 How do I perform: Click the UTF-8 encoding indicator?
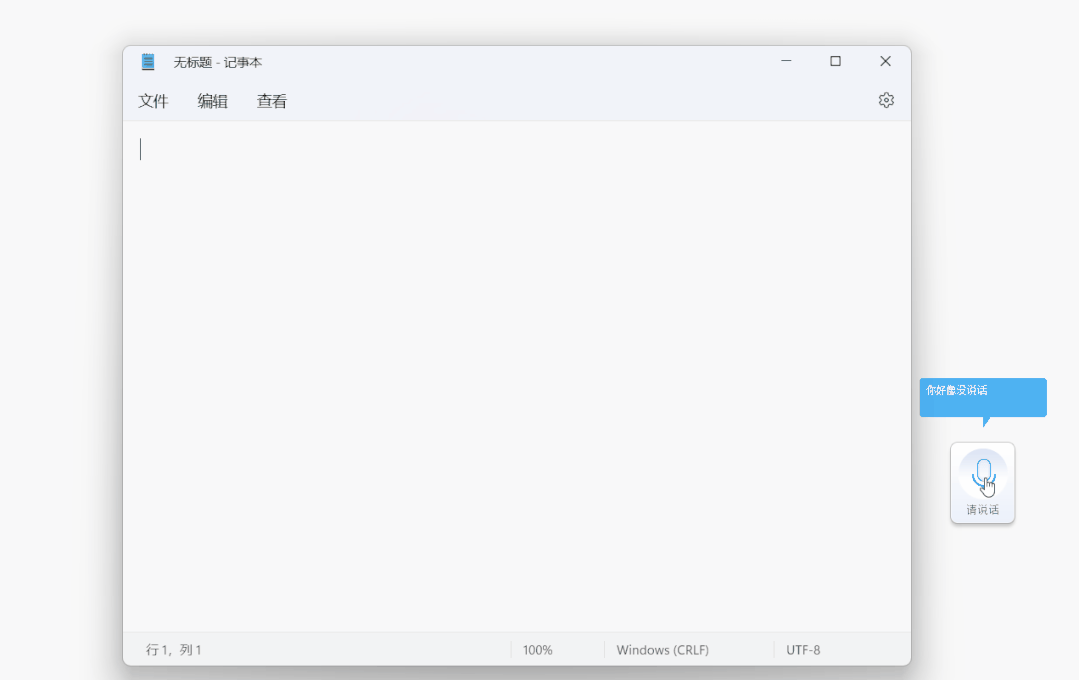coord(803,650)
